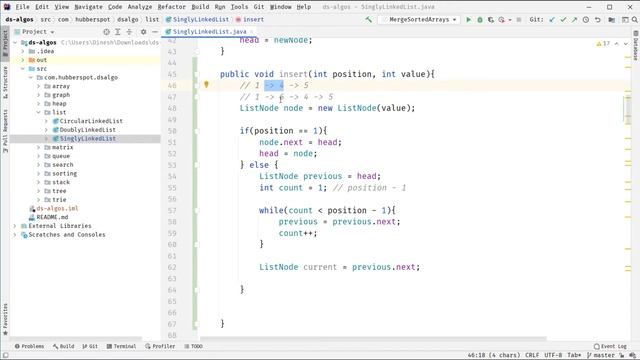Close the SinglyLinkedList.java tab
Screen dimensions: 640x360
252,31
